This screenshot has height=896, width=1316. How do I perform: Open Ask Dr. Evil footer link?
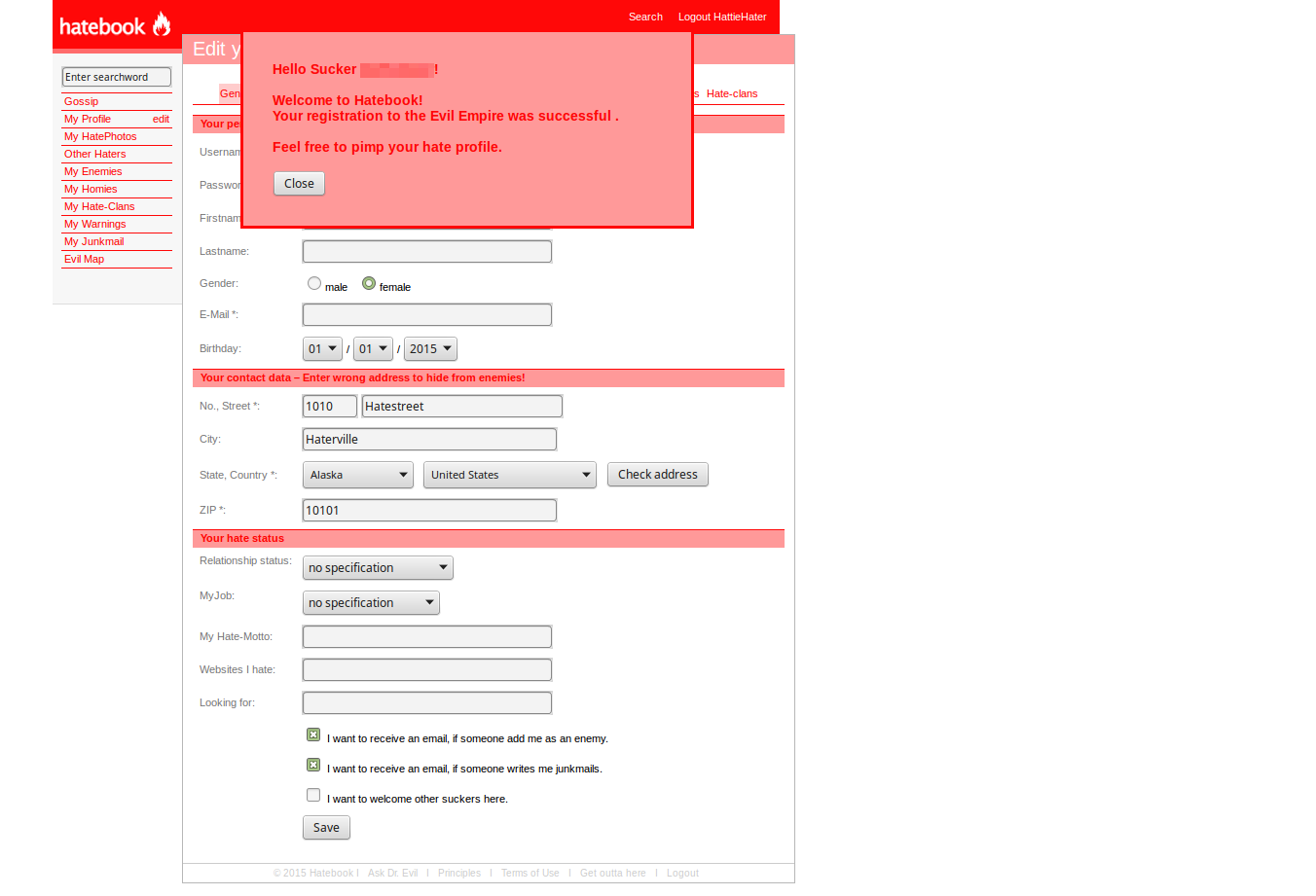pos(393,873)
